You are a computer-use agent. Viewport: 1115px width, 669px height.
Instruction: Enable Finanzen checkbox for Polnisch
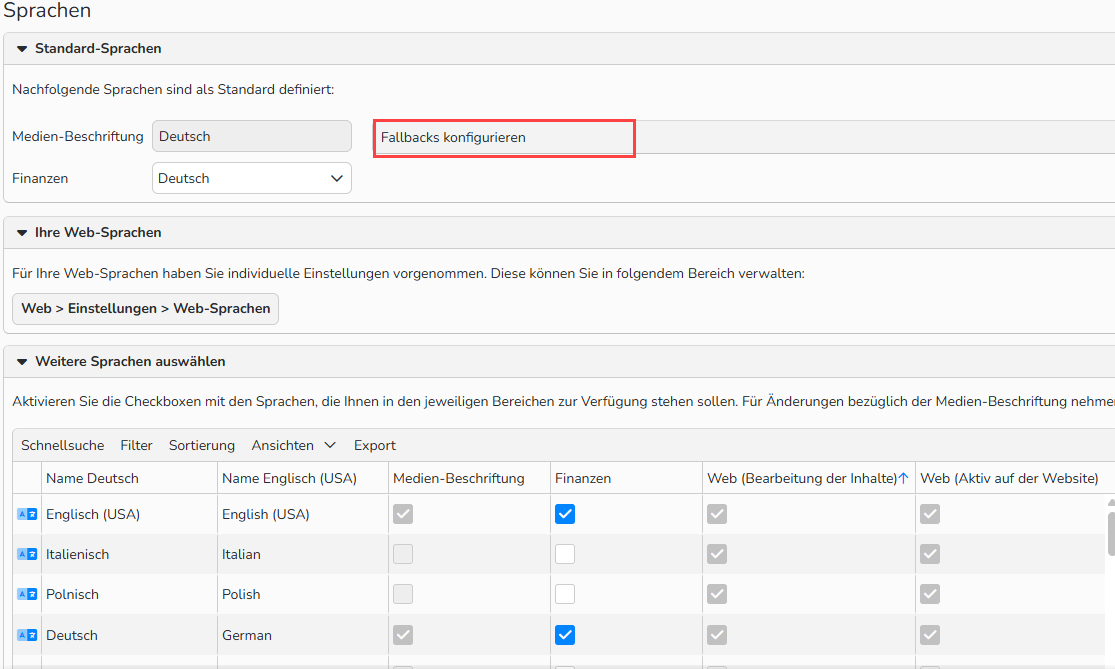[565, 594]
